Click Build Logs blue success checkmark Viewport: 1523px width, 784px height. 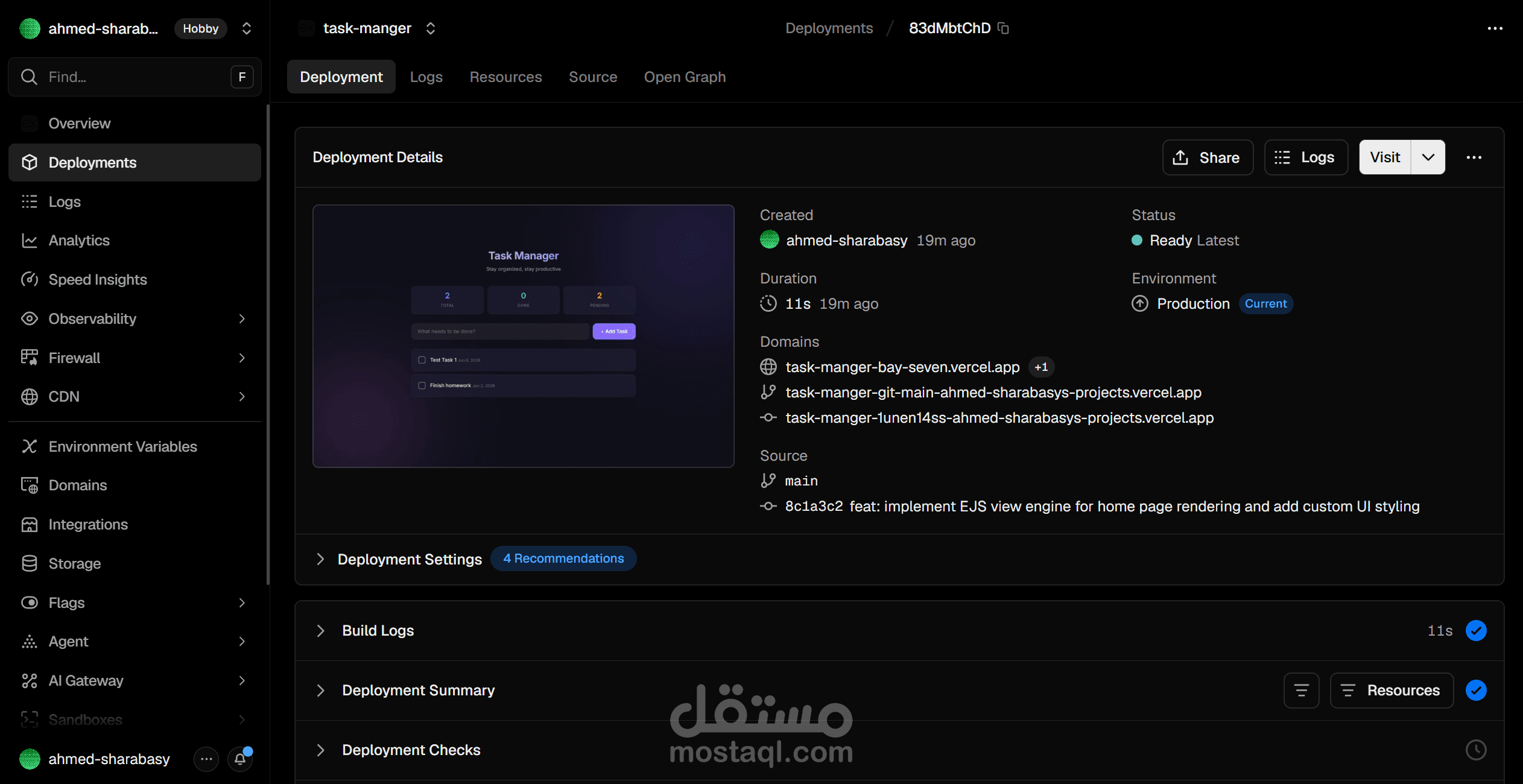[x=1476, y=631]
